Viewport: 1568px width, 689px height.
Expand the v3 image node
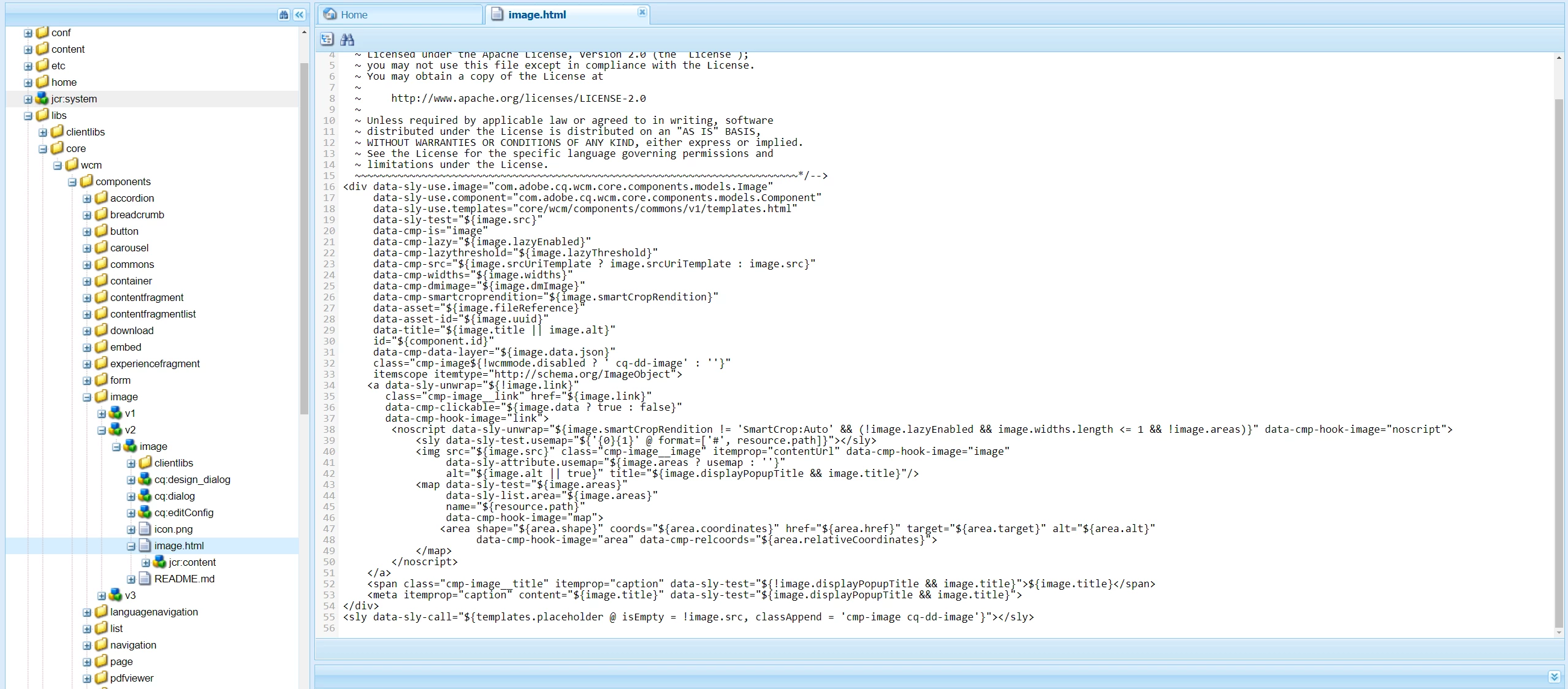tap(102, 596)
